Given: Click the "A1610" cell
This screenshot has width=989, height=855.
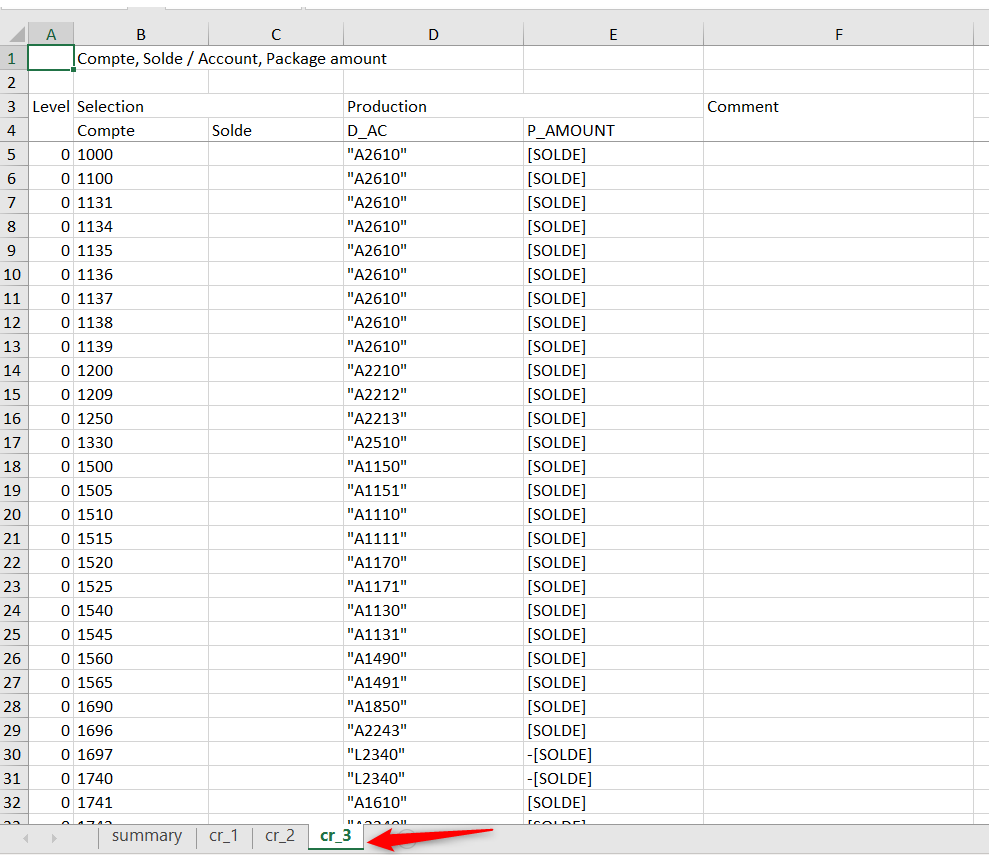Looking at the screenshot, I should pyautogui.click(x=433, y=802).
